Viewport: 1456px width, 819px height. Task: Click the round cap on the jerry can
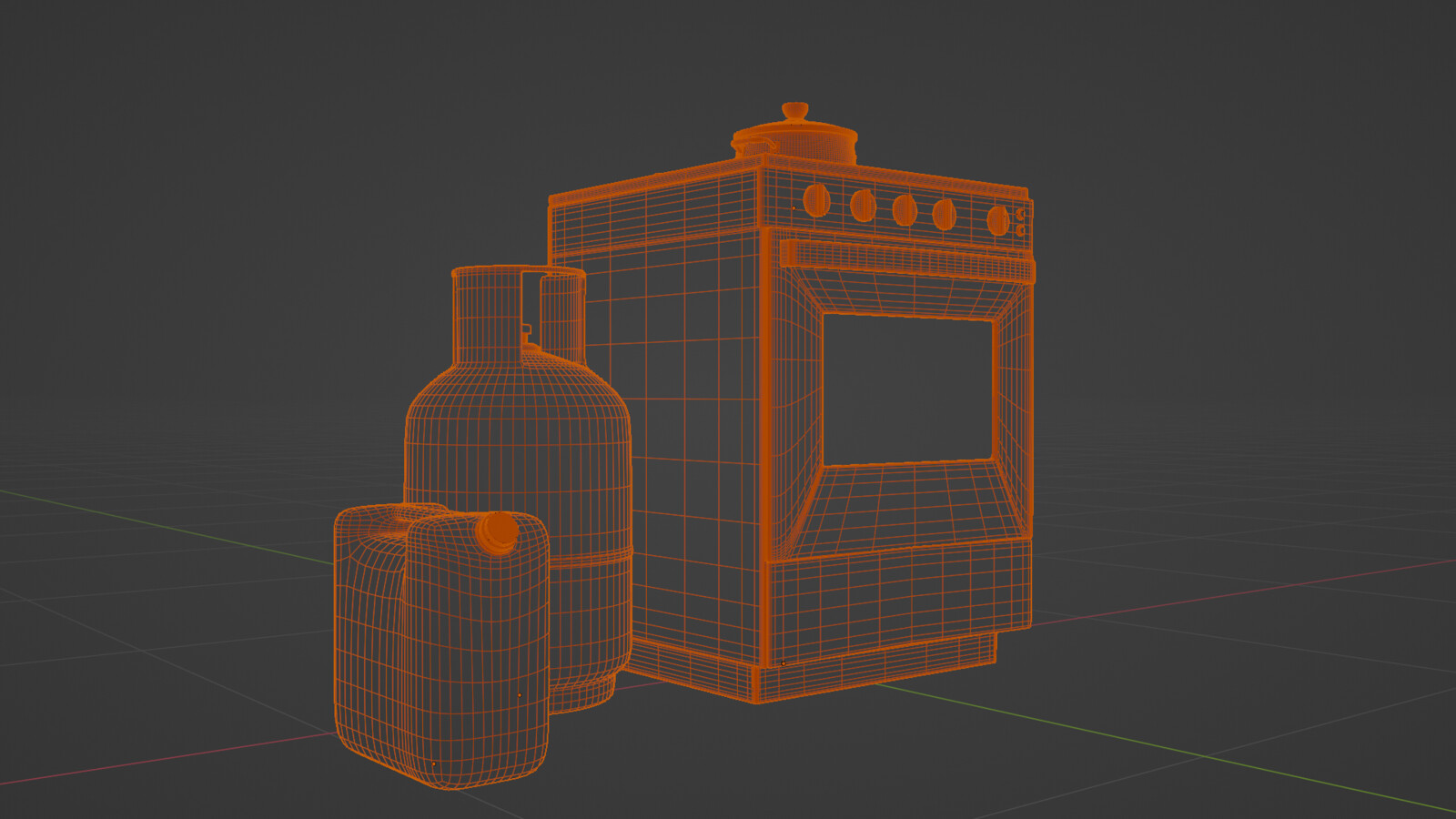[x=497, y=532]
